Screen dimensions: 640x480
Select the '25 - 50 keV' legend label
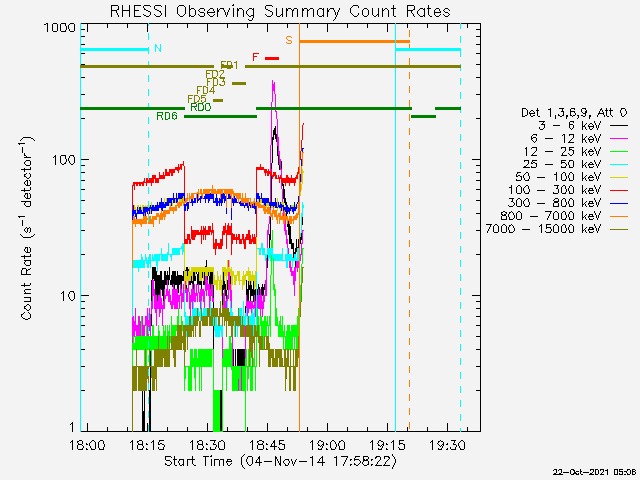click(x=562, y=164)
